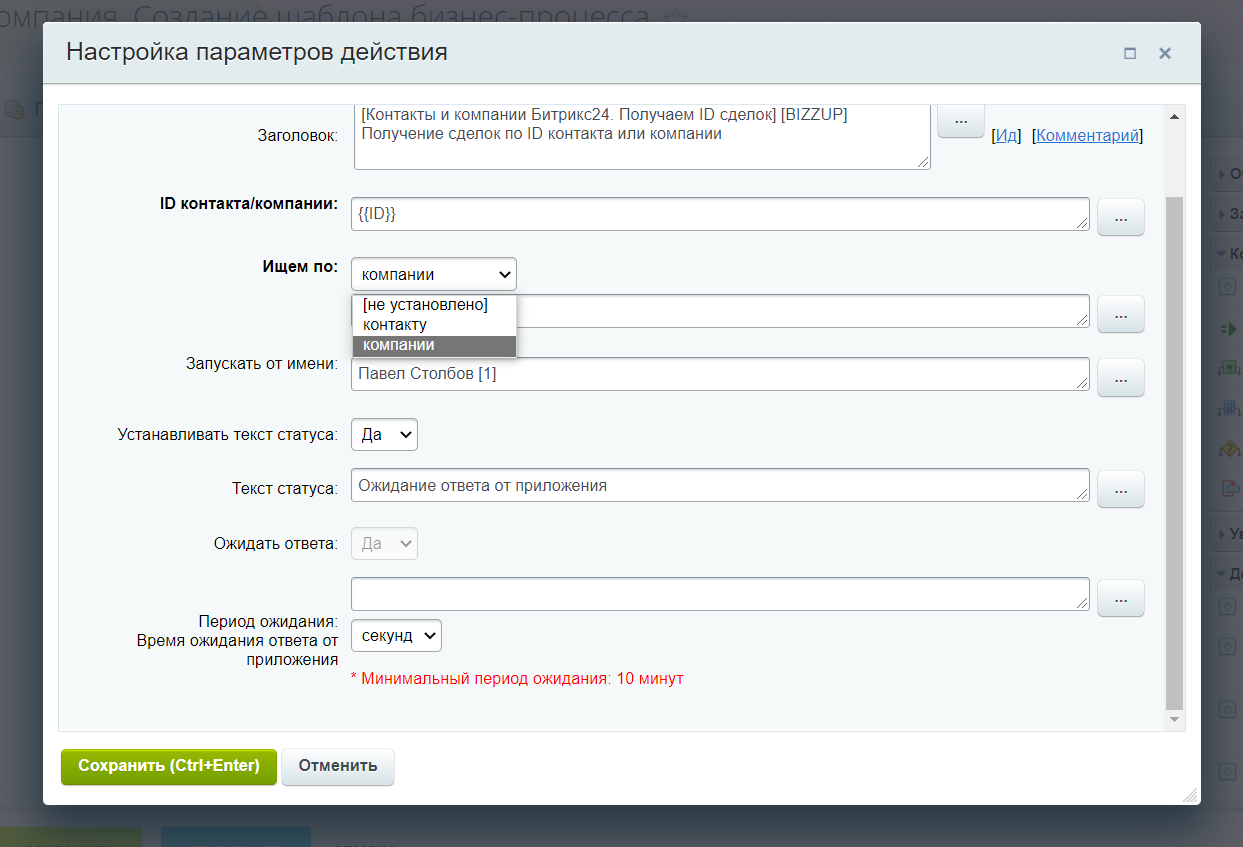
Task: Select 'контакту' in the dropdown list
Action: [x=395, y=325]
